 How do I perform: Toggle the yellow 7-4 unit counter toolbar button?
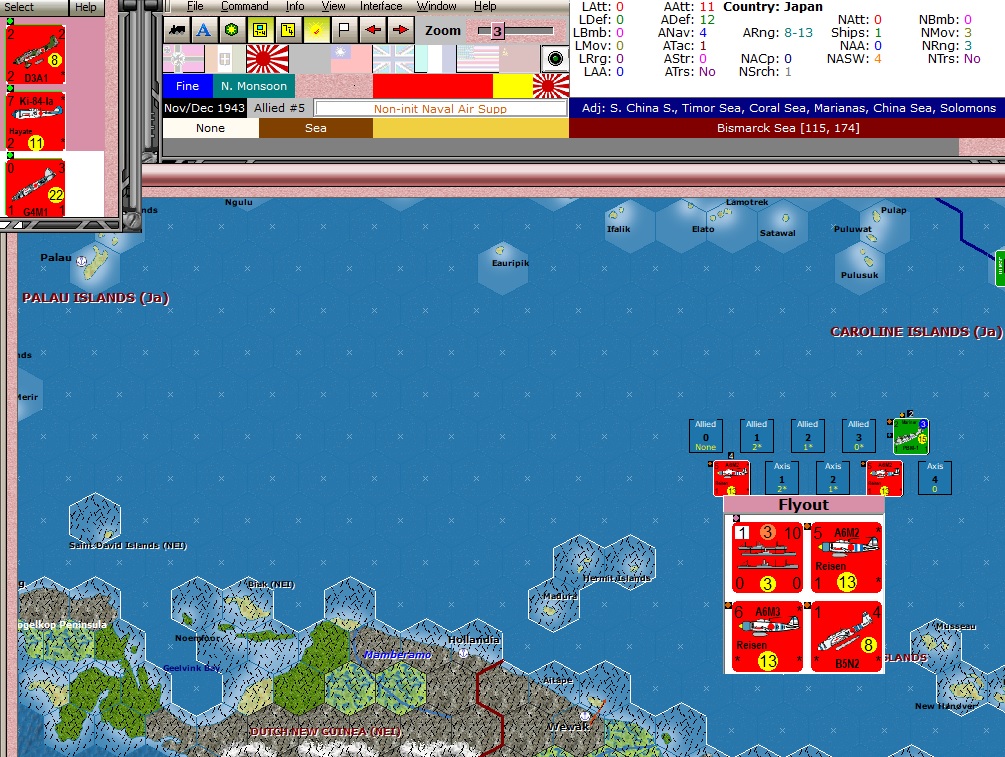(260, 30)
